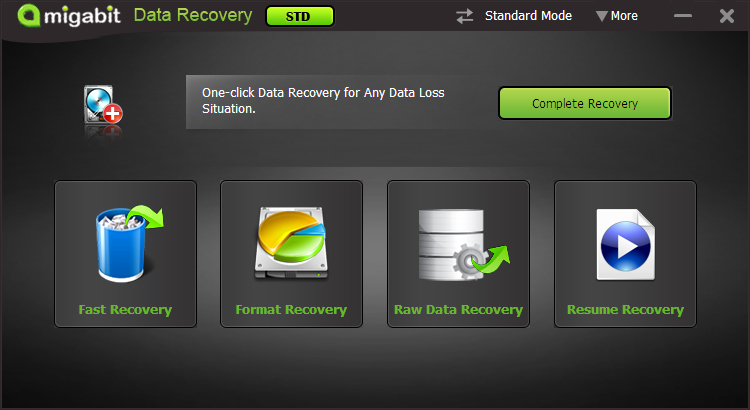Select the pie-chart hard drive Format Recovery icon

(291, 244)
